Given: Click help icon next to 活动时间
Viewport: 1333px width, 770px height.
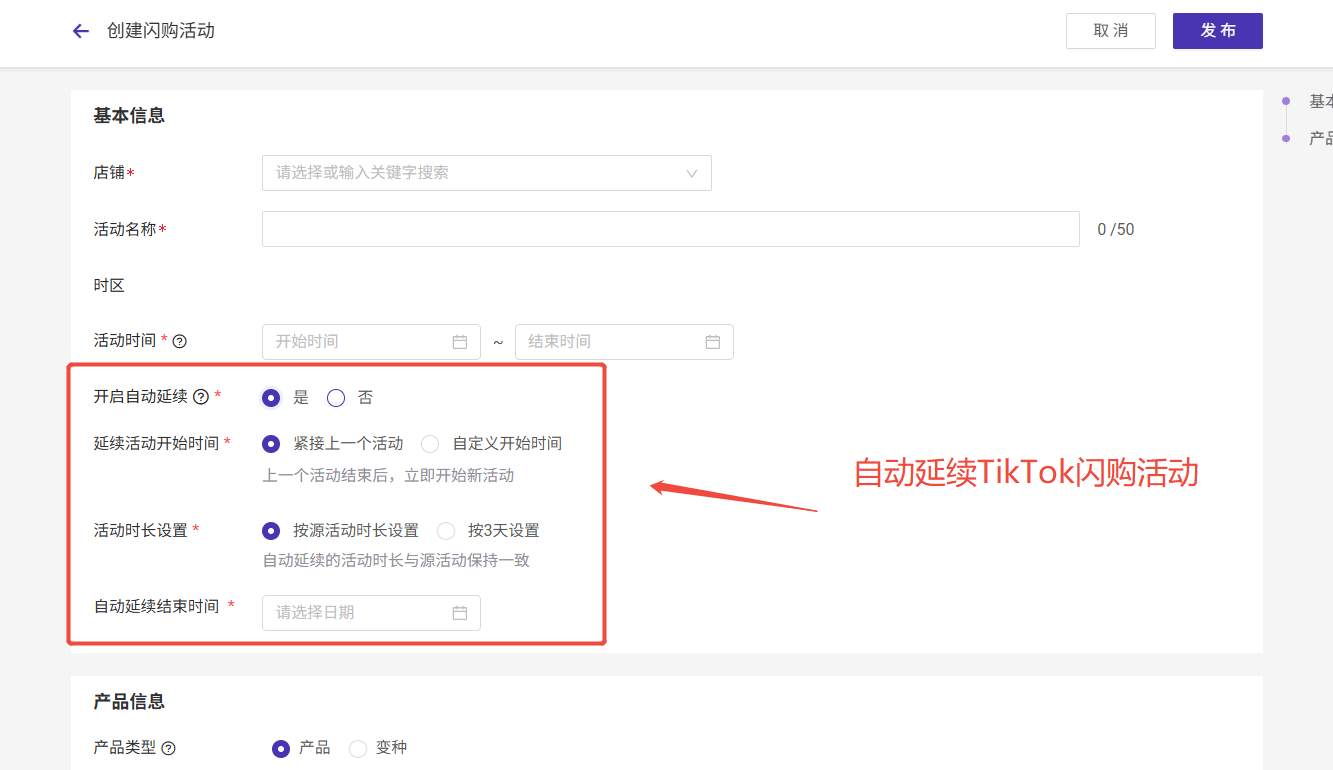Looking at the screenshot, I should pyautogui.click(x=180, y=342).
